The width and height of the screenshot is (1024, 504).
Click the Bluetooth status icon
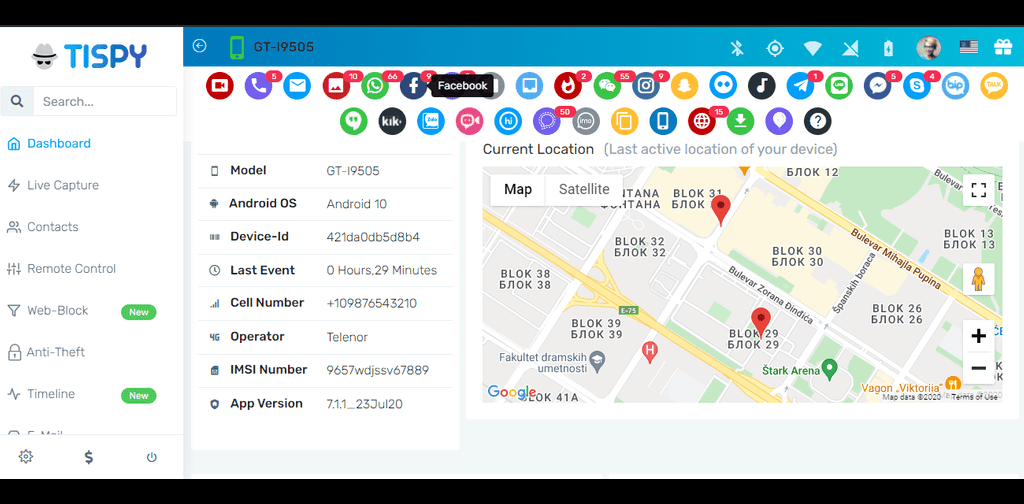click(737, 48)
